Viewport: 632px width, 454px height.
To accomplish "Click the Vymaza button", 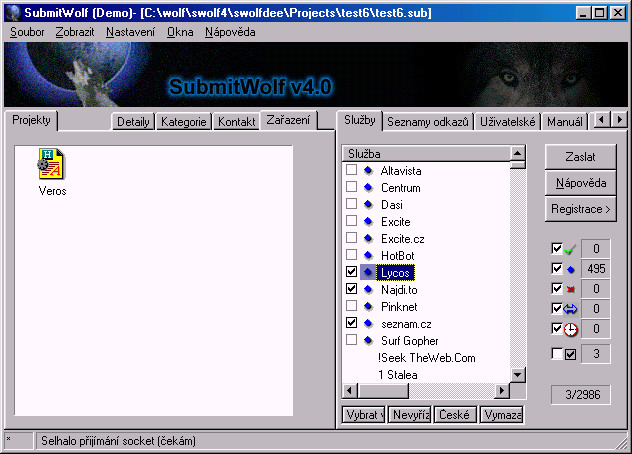I will pos(501,415).
